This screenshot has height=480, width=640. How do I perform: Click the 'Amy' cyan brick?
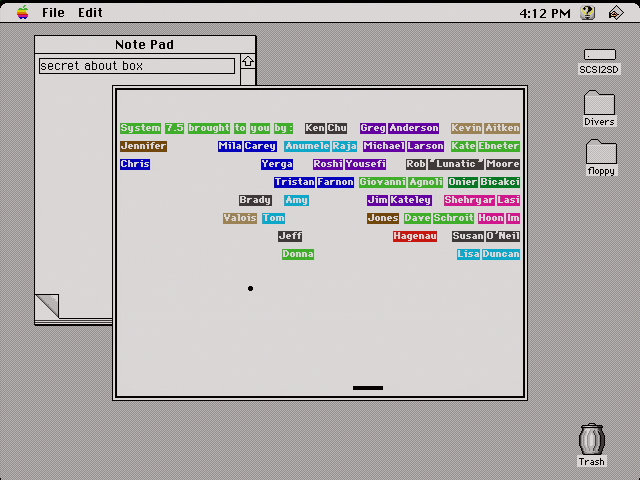(296, 200)
